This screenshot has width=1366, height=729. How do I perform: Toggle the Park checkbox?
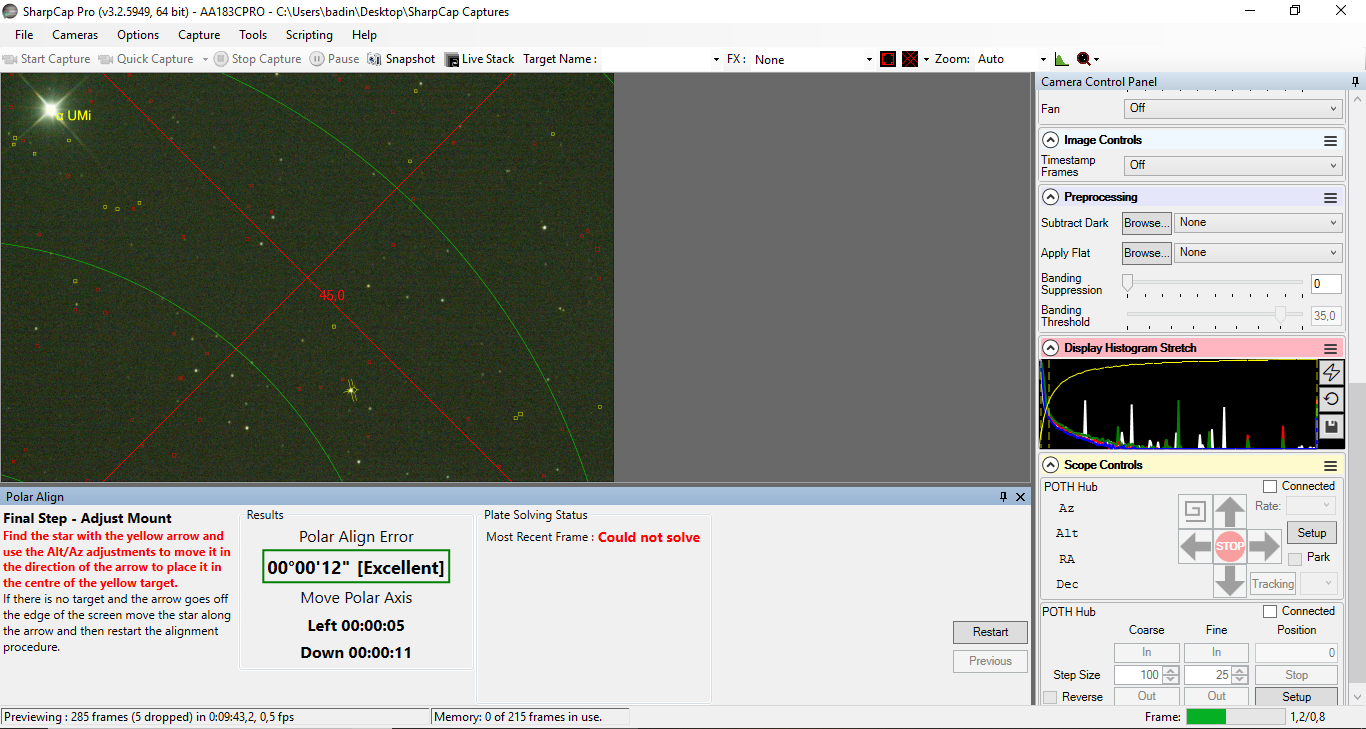1295,558
